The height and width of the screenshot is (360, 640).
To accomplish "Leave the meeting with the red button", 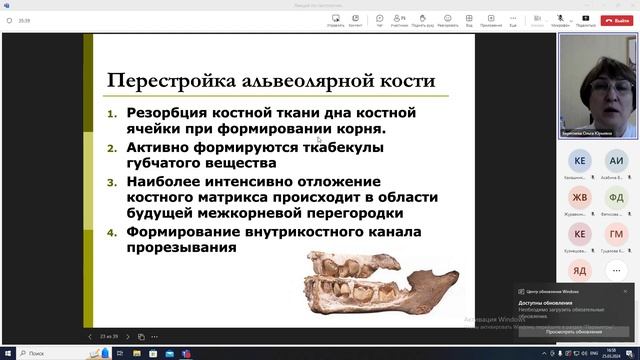I will click(617, 20).
